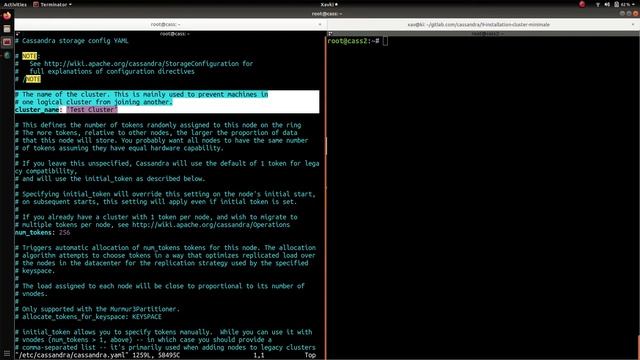The height and width of the screenshot is (360, 640).
Task: Switch to the root@cass terminal tab
Action: (165, 24)
